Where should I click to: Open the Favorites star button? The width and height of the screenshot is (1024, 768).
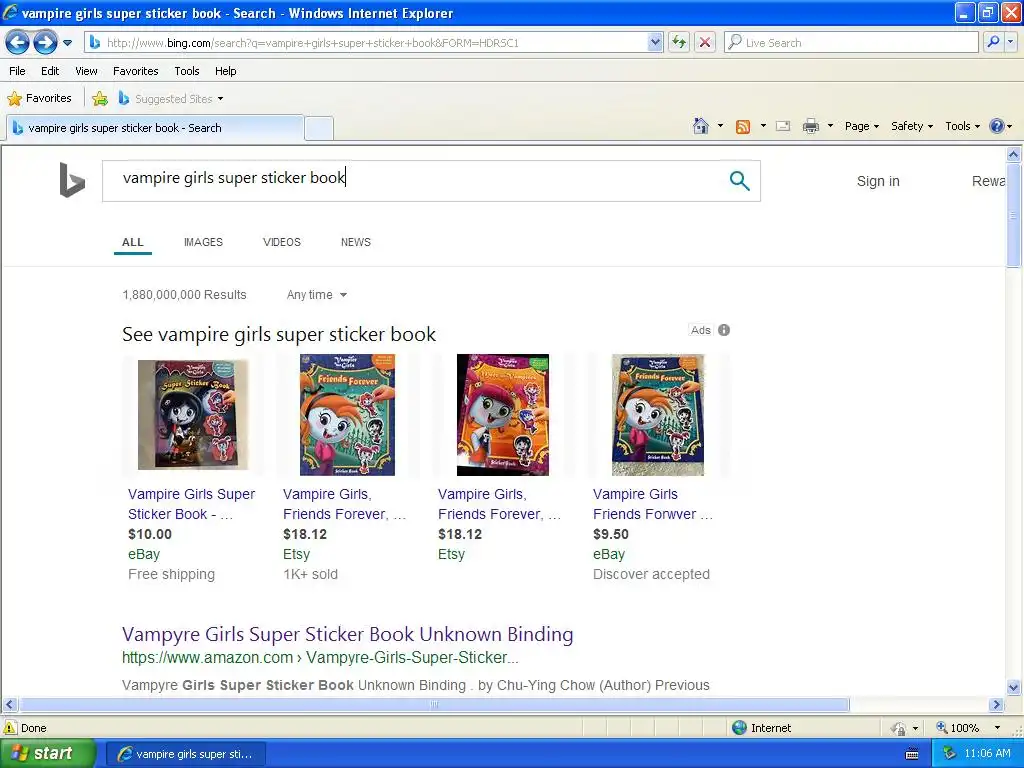[39, 99]
